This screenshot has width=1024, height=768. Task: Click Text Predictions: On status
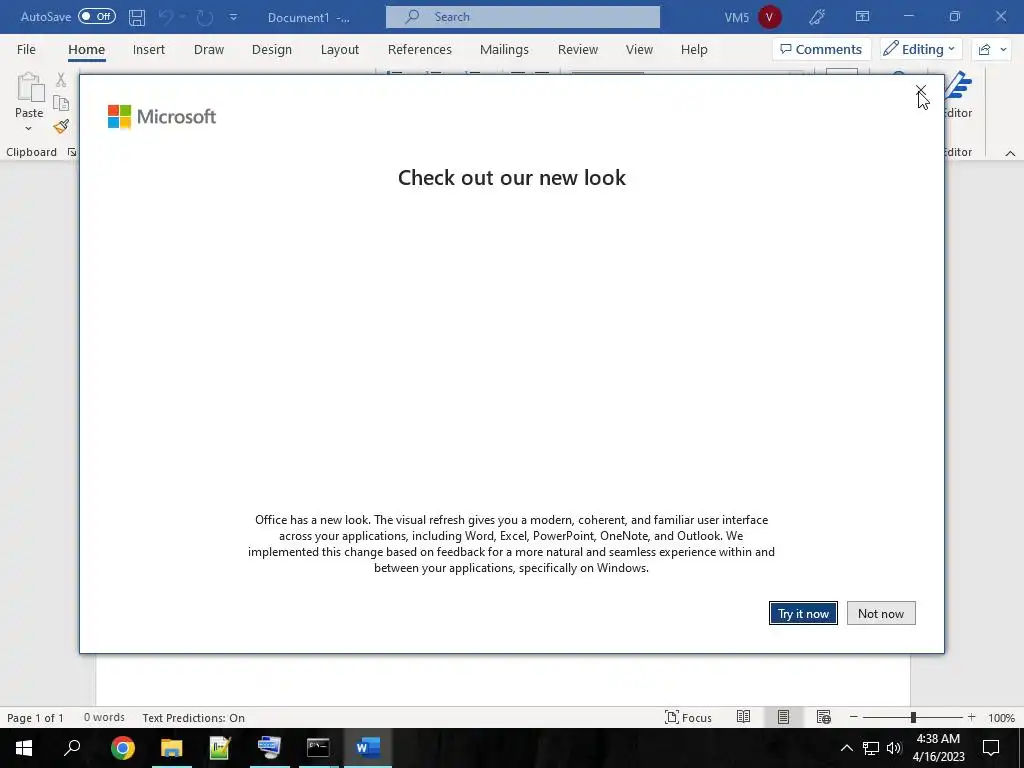[x=193, y=718]
